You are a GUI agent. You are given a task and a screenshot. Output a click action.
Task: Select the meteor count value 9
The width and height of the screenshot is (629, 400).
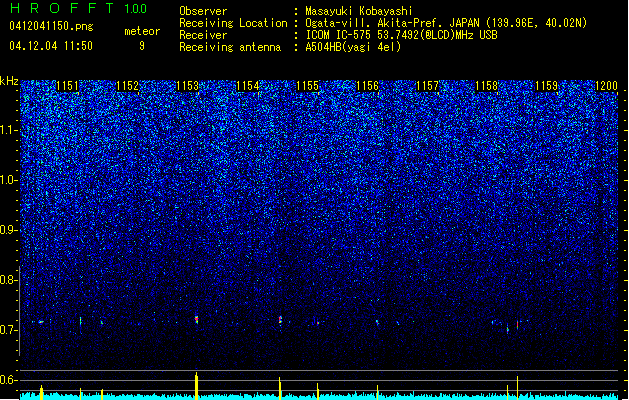142,46
